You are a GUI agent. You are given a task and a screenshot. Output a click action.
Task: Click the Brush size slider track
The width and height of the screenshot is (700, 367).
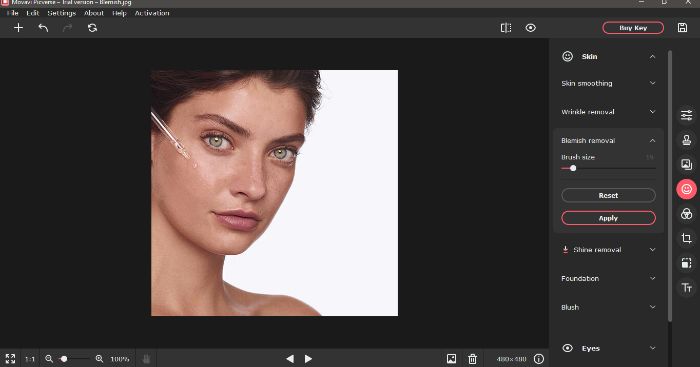pyautogui.click(x=608, y=168)
